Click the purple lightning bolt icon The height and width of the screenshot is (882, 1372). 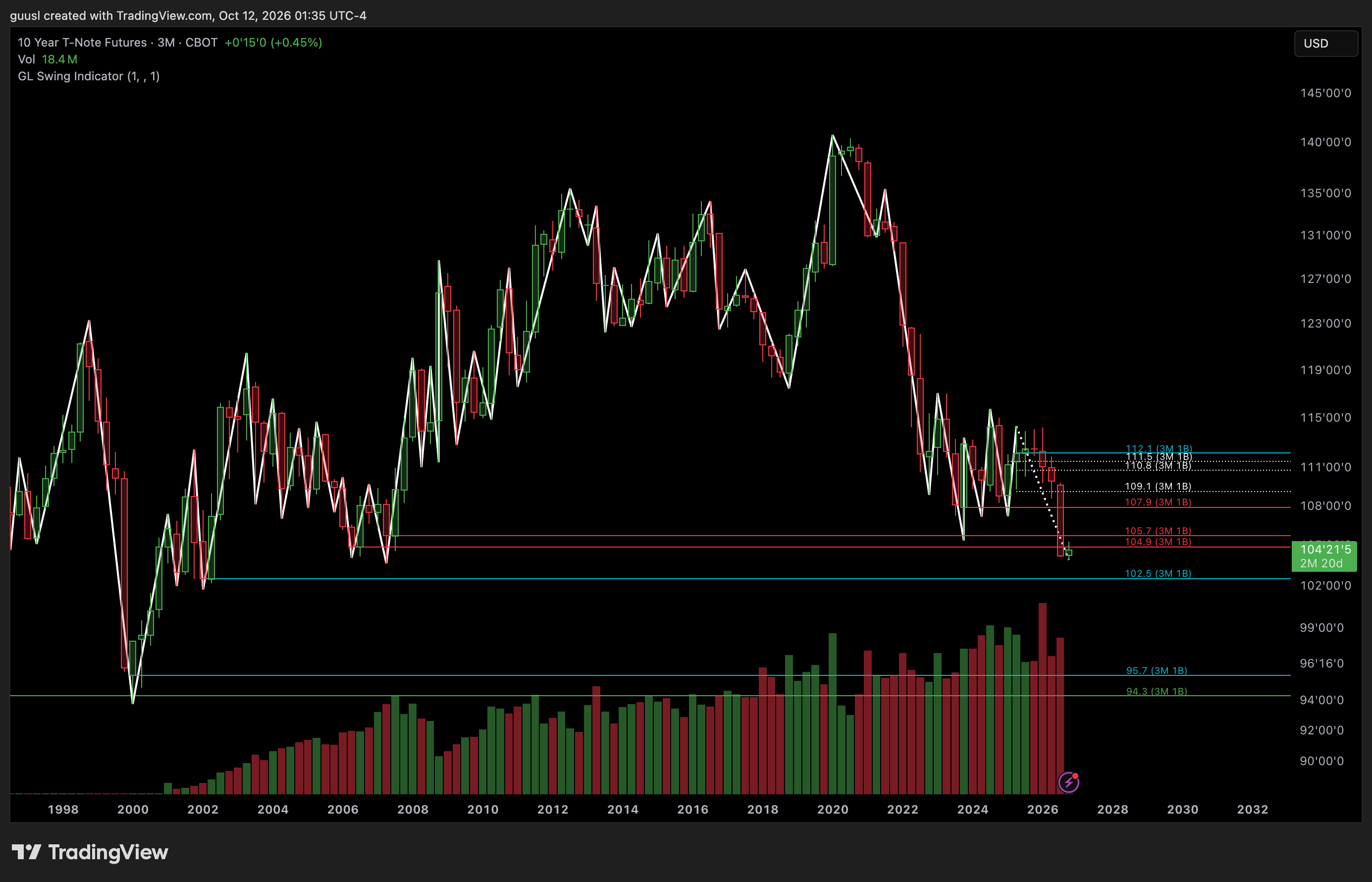pos(1068,782)
